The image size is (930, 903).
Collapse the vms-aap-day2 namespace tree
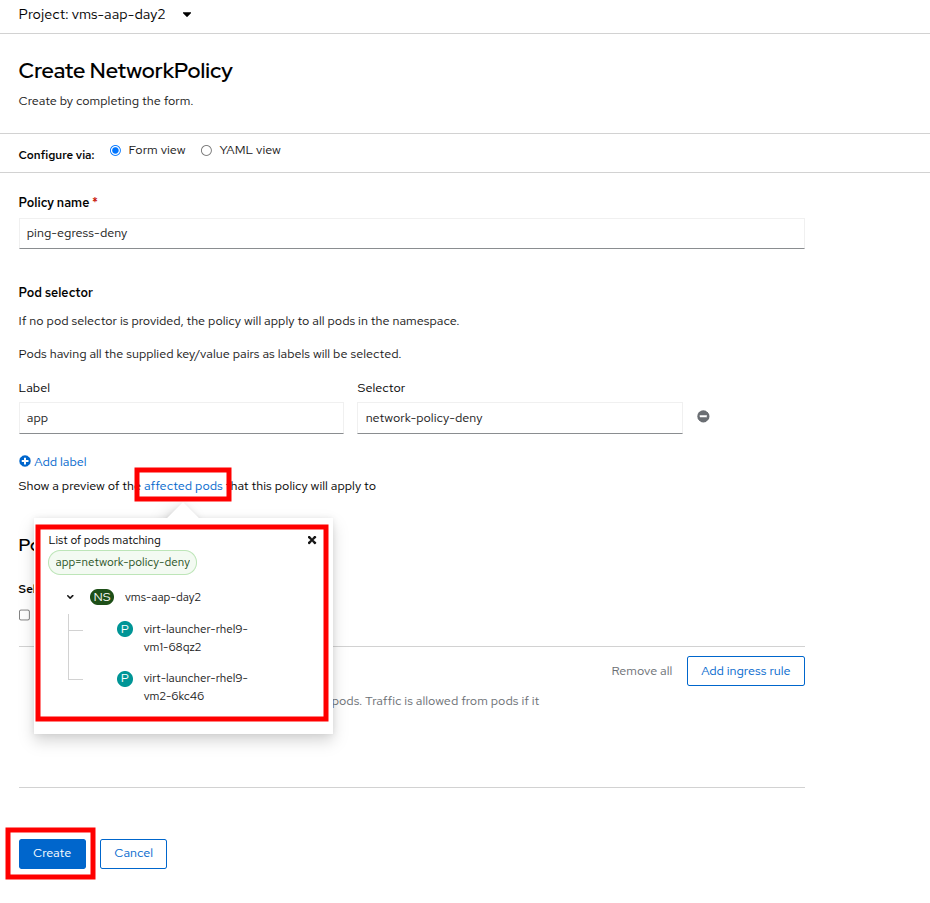pyautogui.click(x=70, y=597)
